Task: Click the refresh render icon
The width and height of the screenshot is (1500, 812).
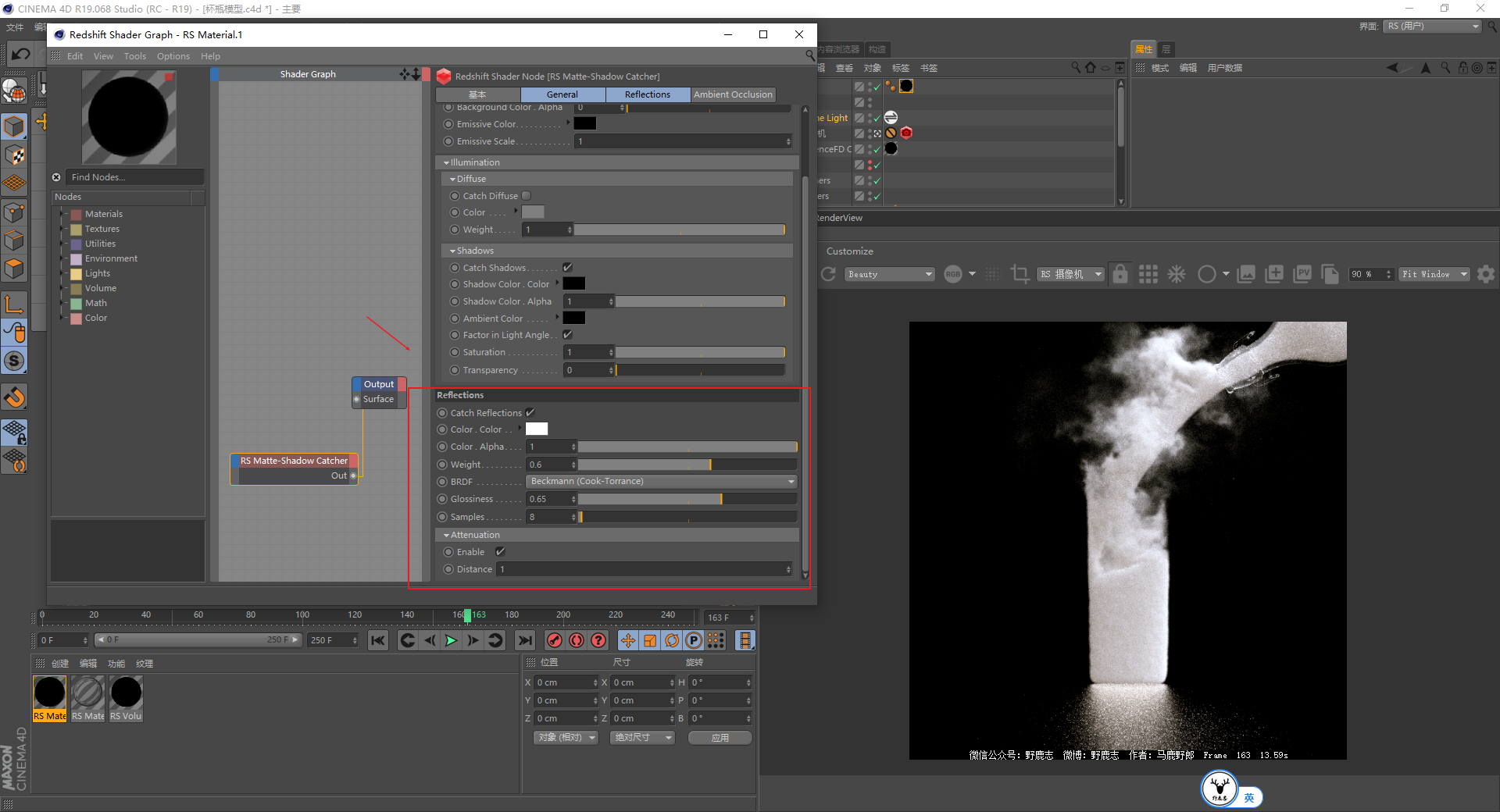Action: [x=829, y=274]
